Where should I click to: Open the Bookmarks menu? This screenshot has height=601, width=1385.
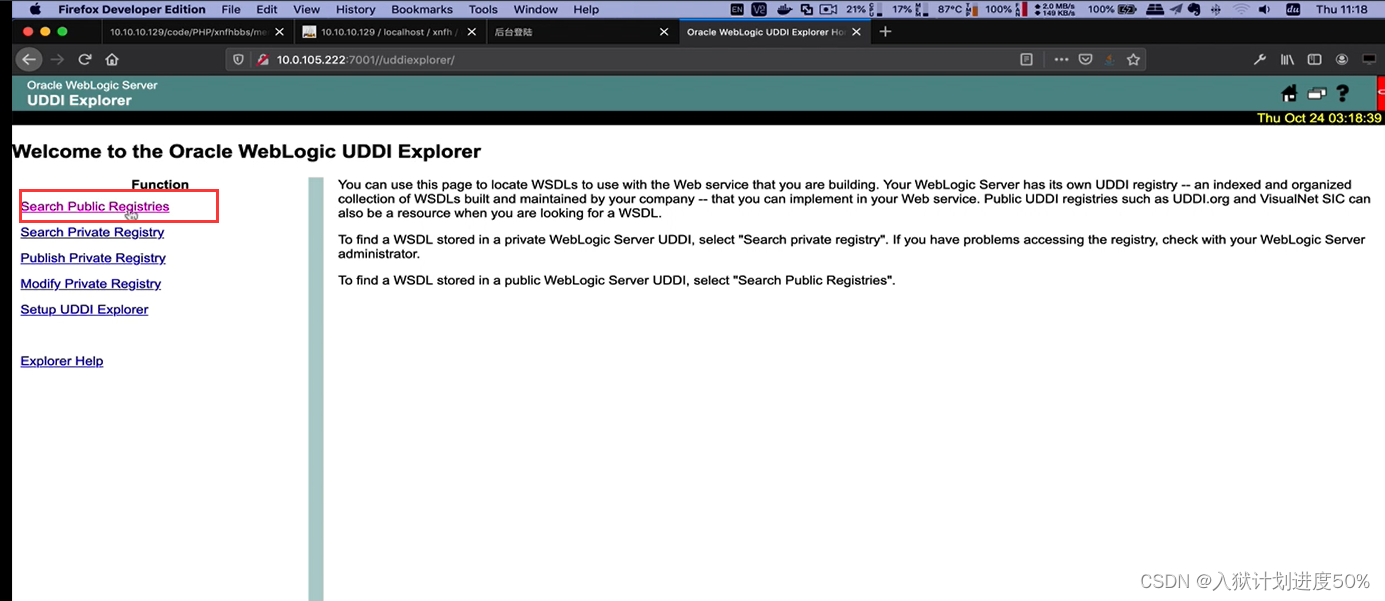pyautogui.click(x=422, y=9)
